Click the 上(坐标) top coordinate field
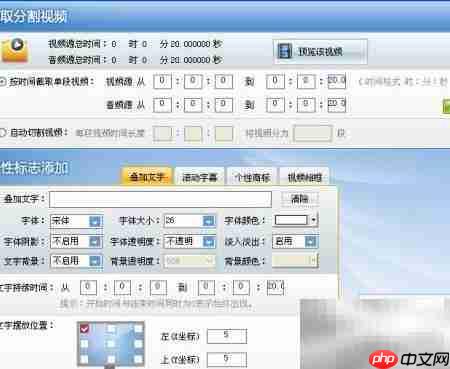 tap(227, 360)
